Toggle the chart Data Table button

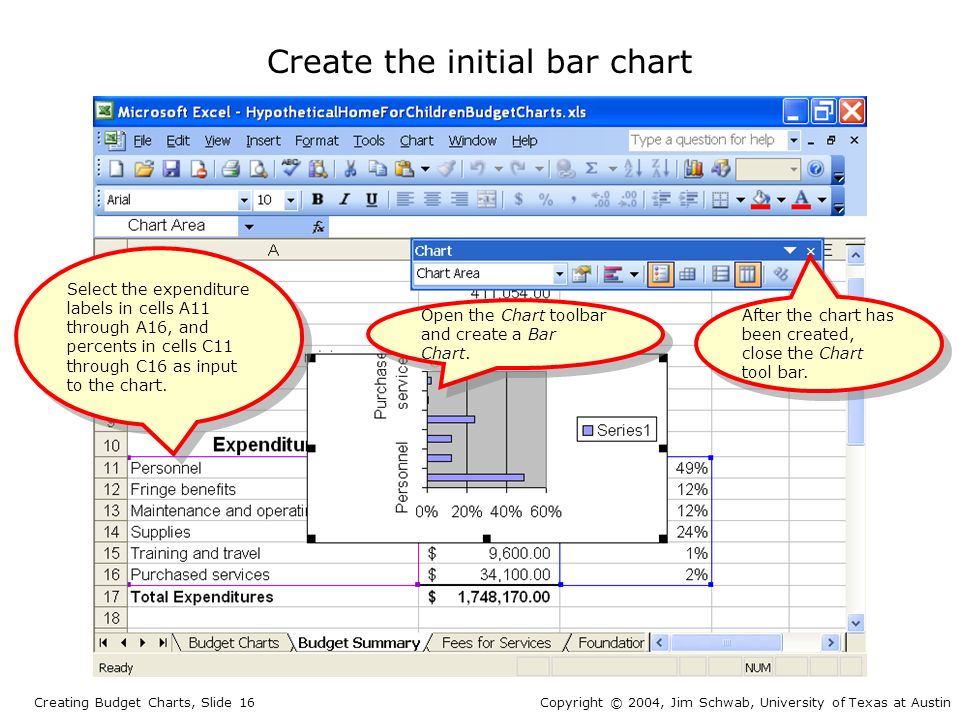[x=687, y=274]
